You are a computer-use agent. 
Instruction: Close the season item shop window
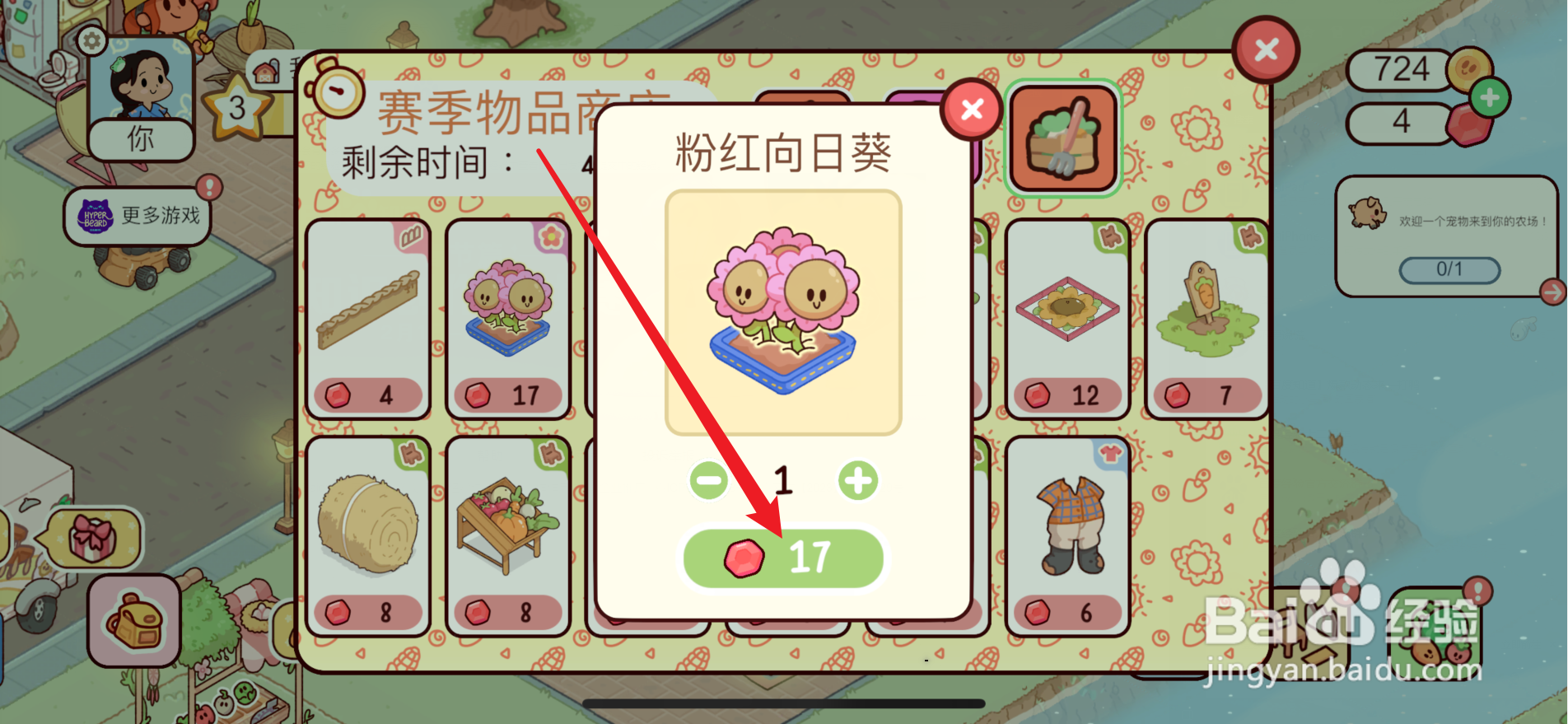point(1266,49)
